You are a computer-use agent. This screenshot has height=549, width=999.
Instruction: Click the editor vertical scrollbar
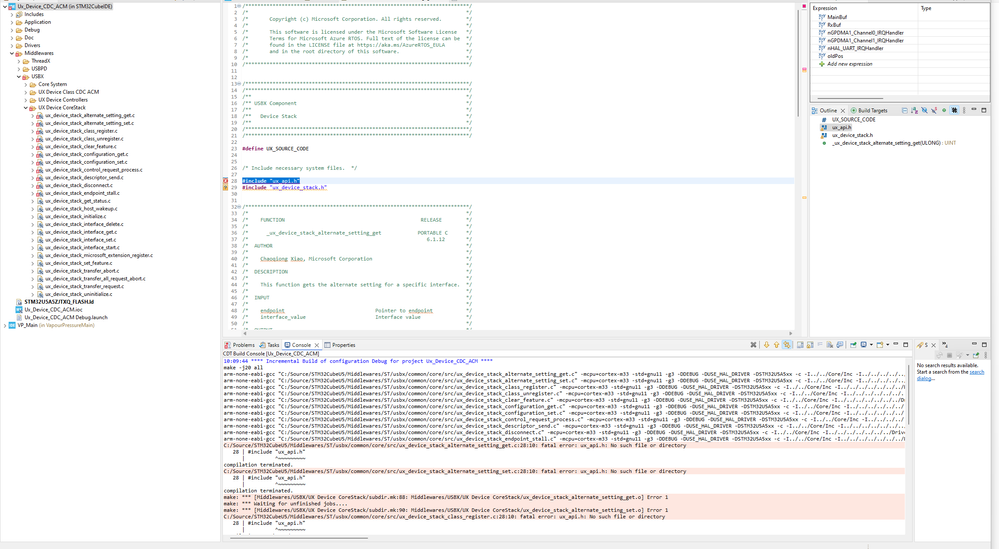[798, 64]
